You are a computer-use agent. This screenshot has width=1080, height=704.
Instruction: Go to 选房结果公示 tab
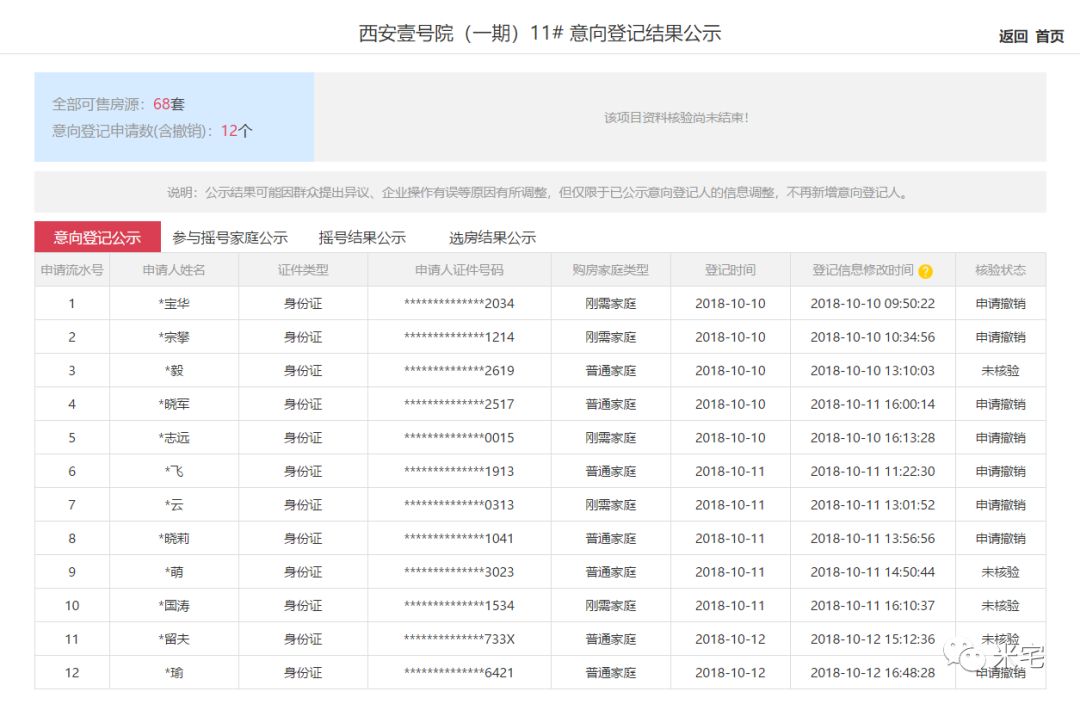(x=492, y=237)
